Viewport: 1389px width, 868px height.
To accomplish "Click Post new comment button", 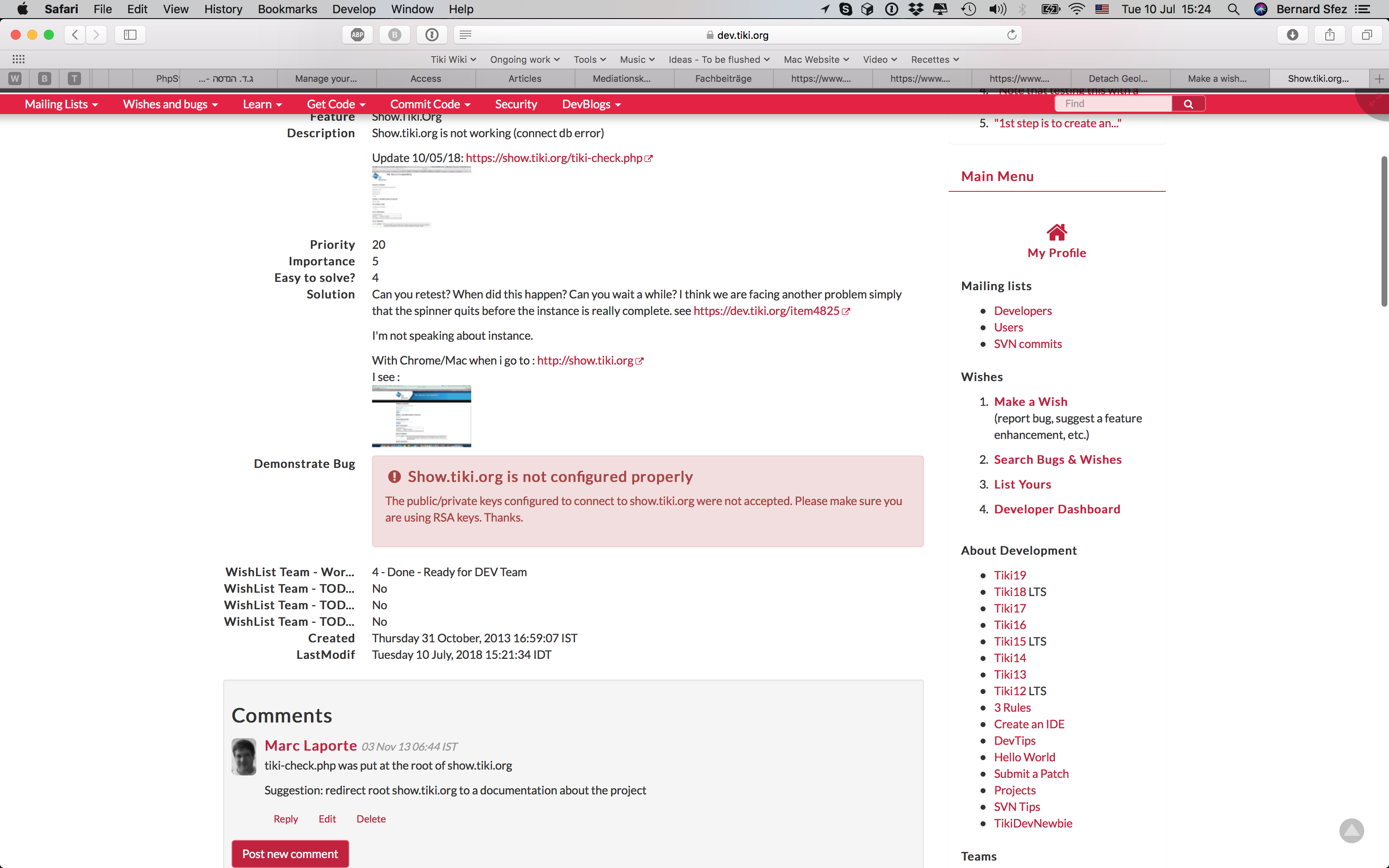I will click(x=290, y=854).
